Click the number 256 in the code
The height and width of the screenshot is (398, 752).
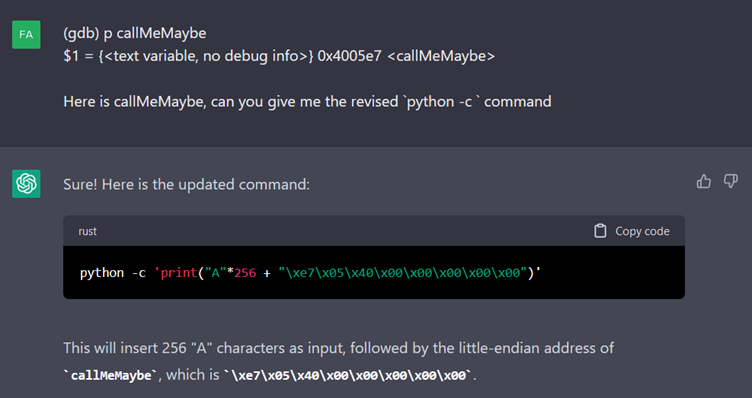coord(245,273)
